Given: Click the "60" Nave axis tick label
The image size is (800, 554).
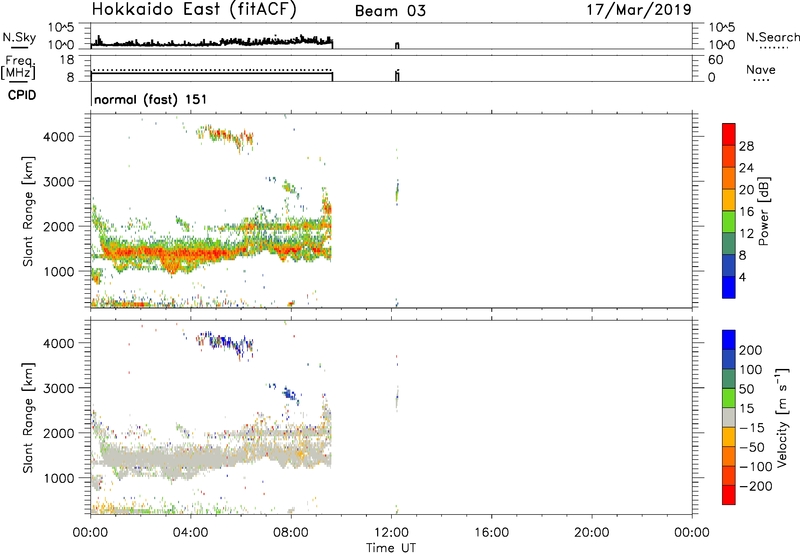Looking at the screenshot, I should [715, 60].
